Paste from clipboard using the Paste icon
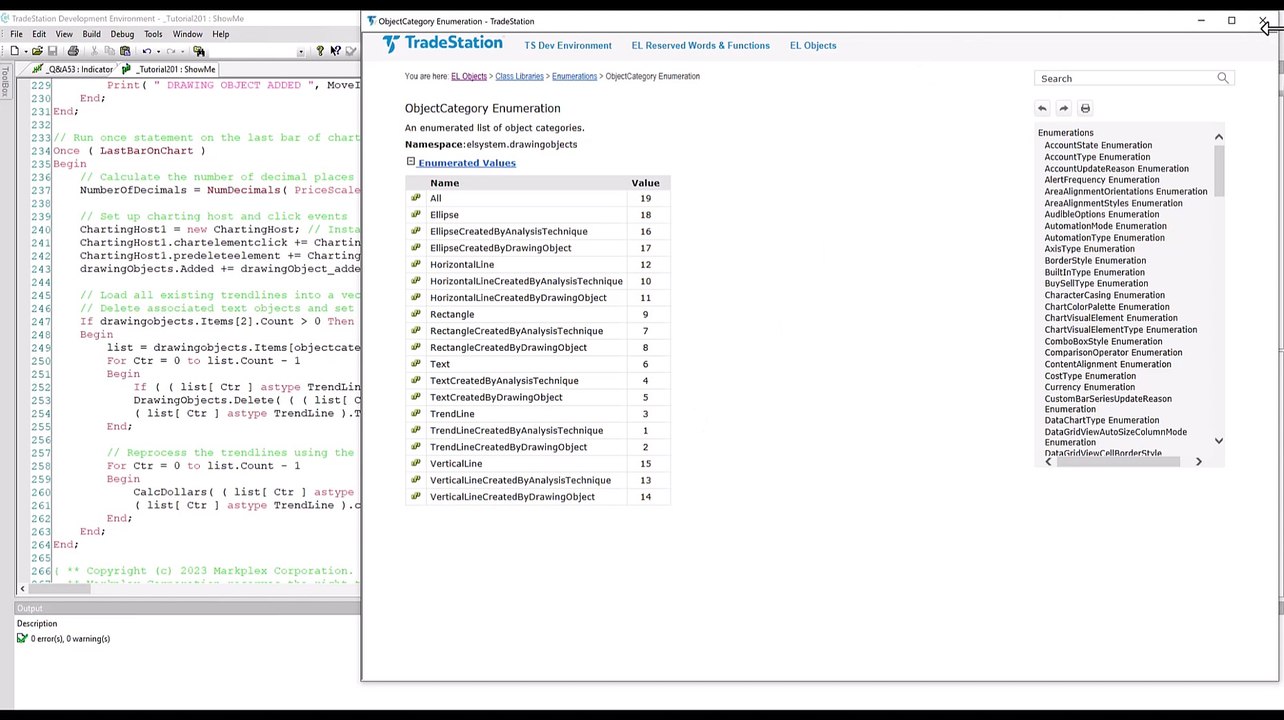 [125, 51]
